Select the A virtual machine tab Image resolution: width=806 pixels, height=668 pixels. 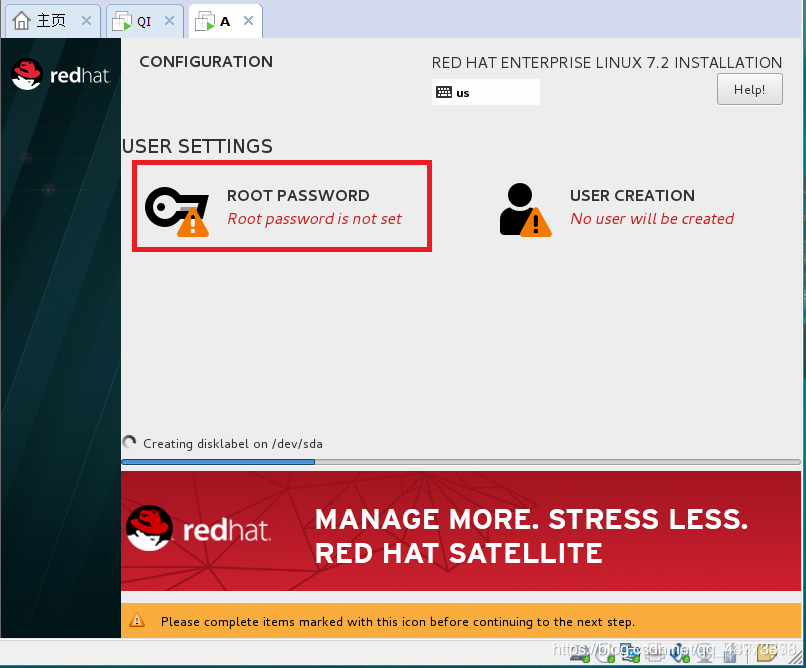[x=225, y=21]
